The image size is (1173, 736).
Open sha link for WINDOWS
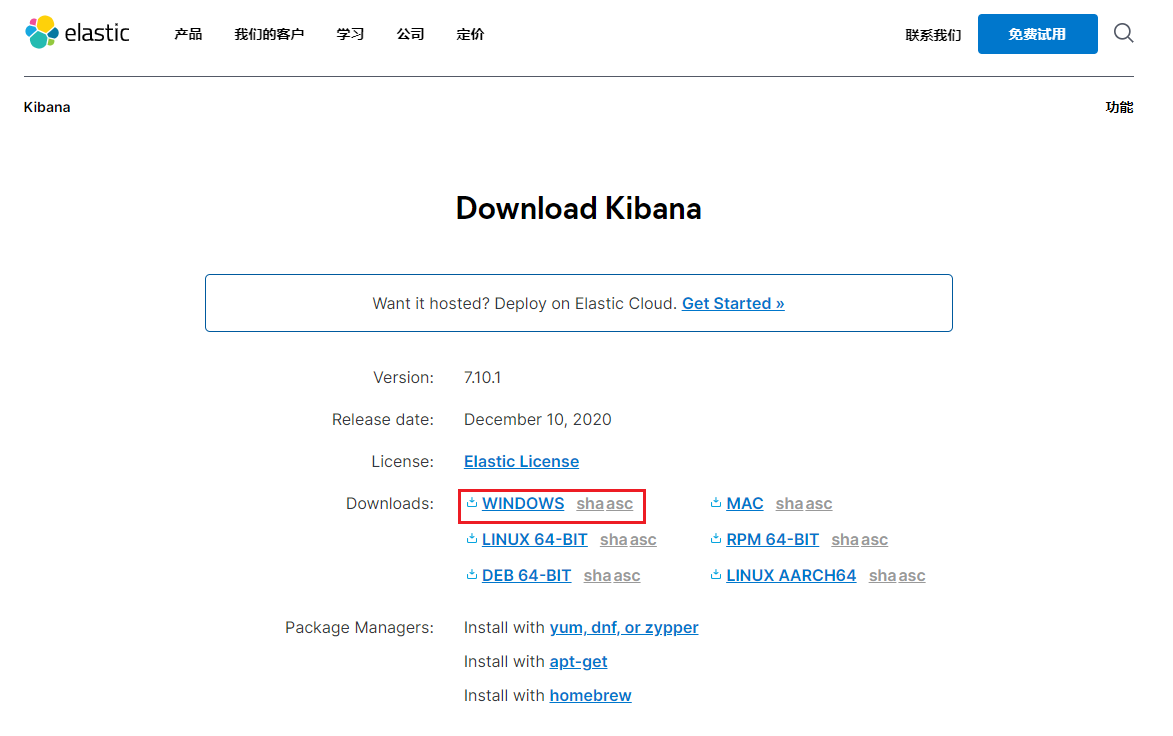589,504
